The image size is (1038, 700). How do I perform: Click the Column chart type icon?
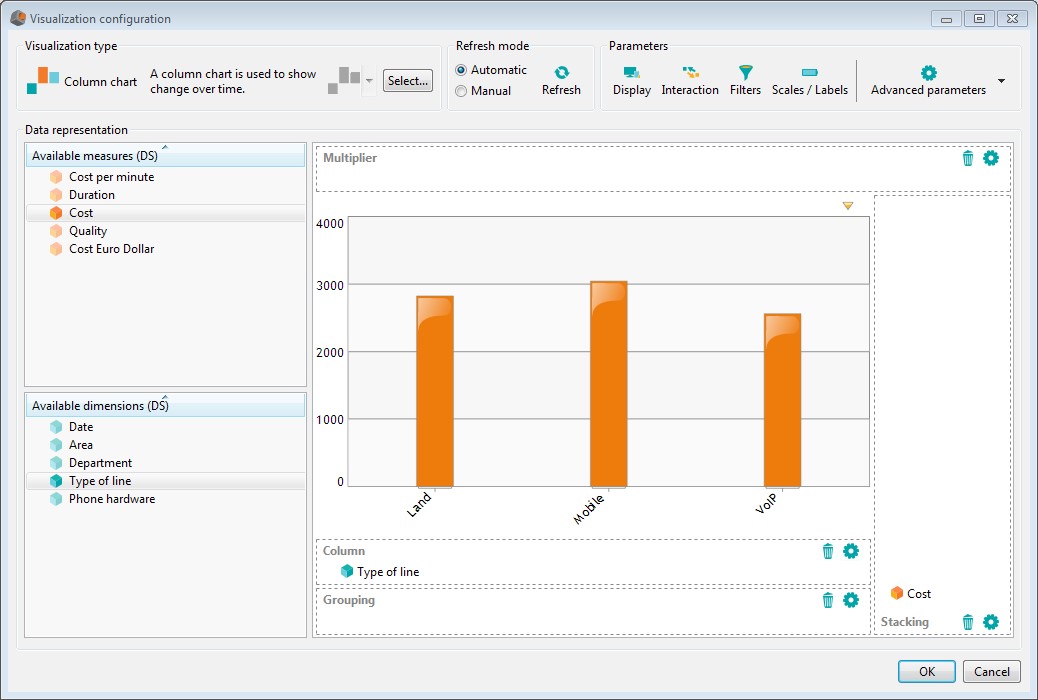43,81
